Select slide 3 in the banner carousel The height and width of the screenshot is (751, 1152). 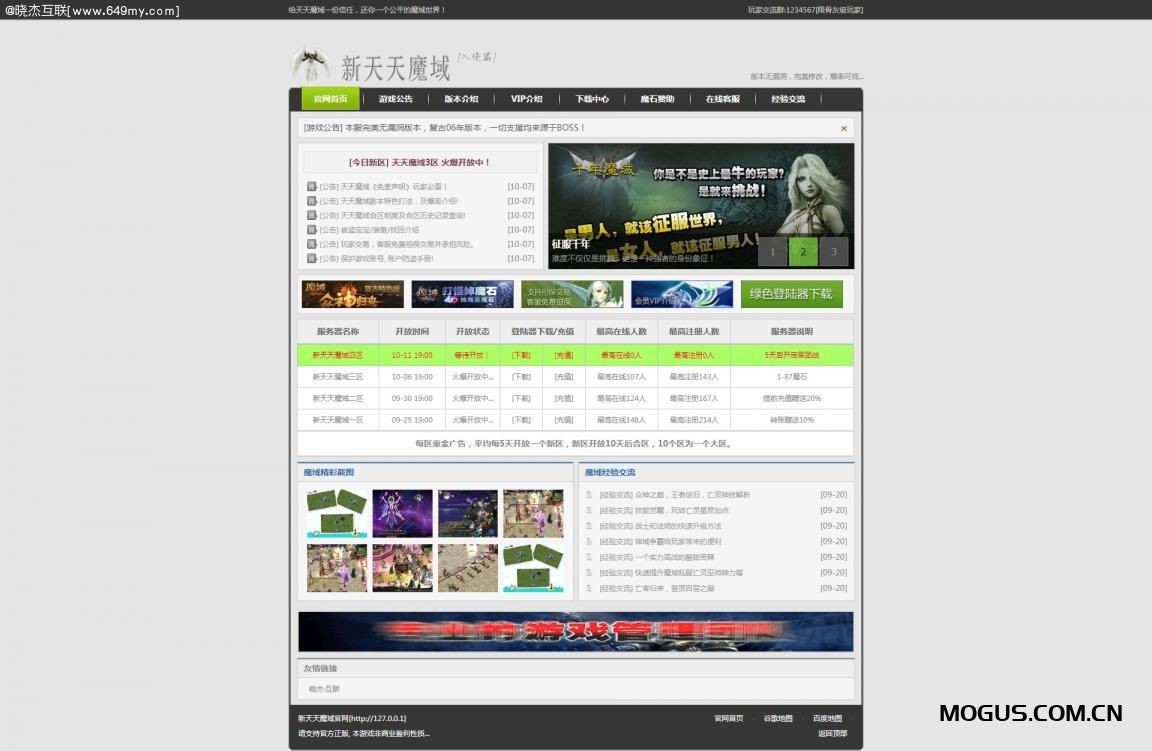834,252
